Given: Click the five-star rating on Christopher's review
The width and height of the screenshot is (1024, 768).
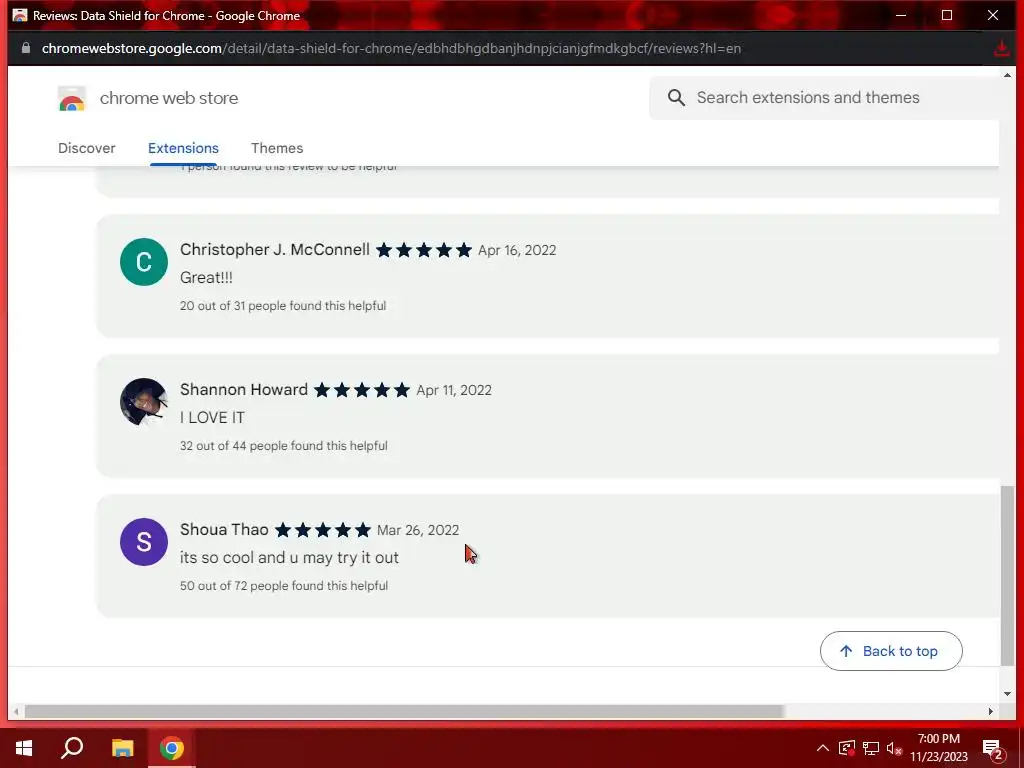Looking at the screenshot, I should [424, 250].
